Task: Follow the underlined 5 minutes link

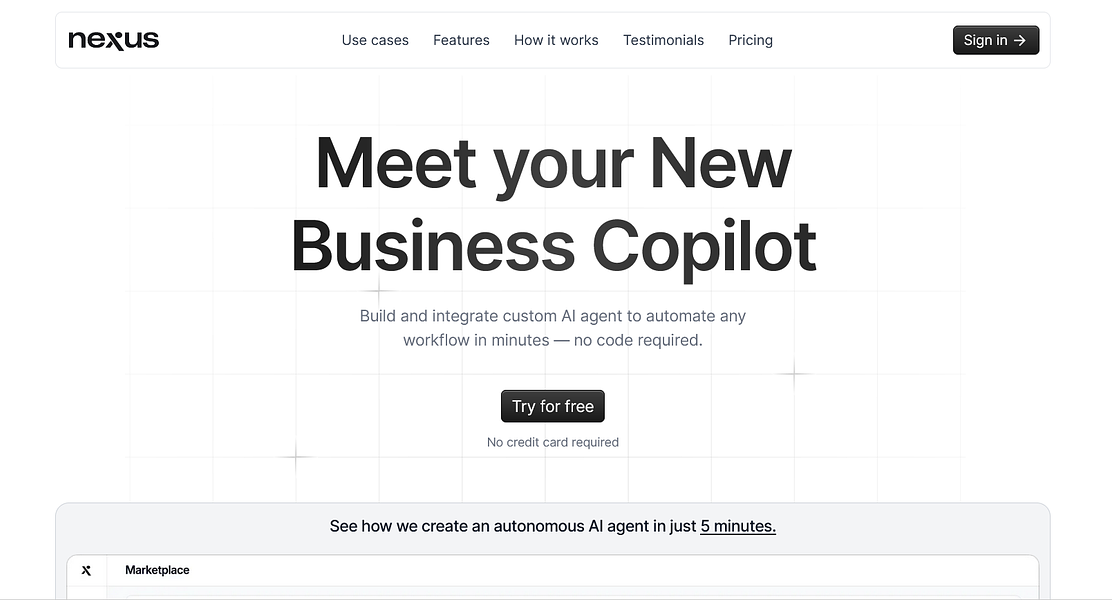Action: 738,526
